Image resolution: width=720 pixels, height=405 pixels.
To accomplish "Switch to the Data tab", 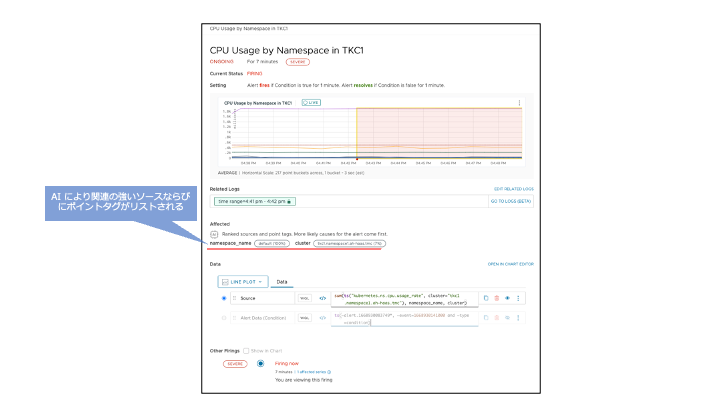I will point(282,282).
